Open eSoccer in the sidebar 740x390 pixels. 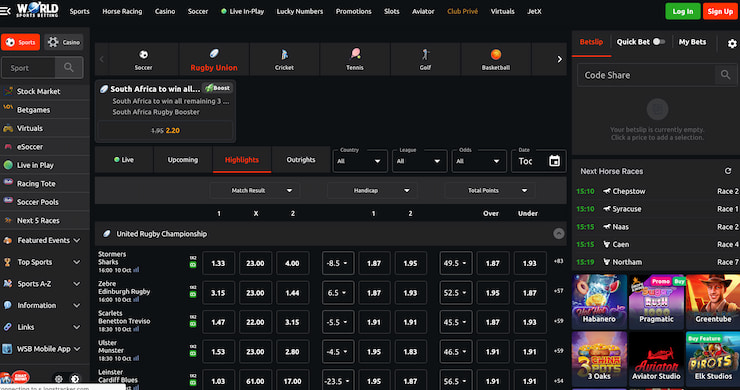[x=45, y=146]
